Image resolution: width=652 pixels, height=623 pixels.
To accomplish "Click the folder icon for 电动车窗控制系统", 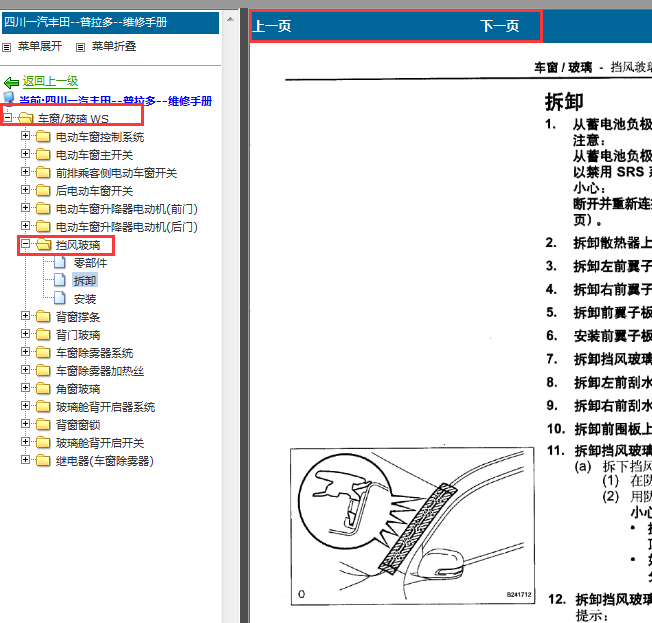I will (43, 137).
